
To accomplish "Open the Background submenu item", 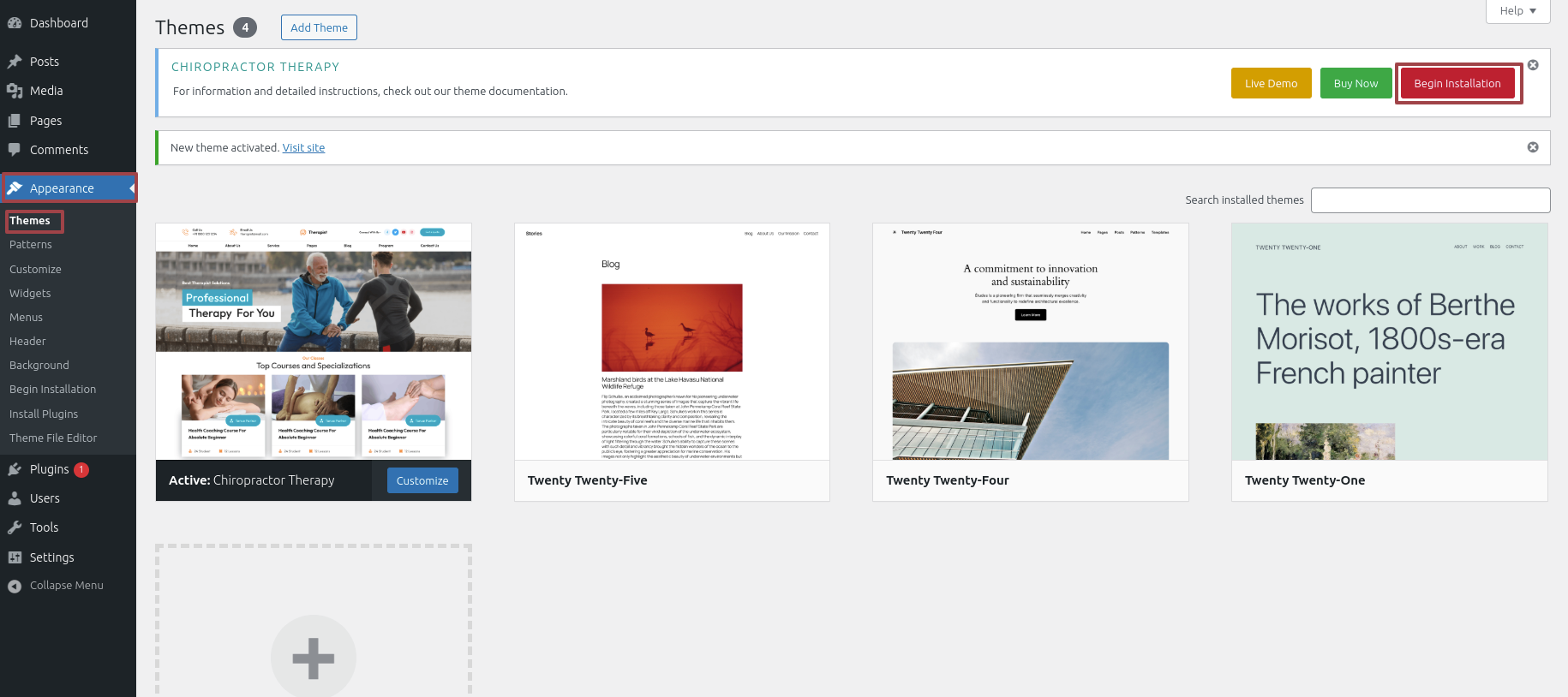I will (39, 365).
